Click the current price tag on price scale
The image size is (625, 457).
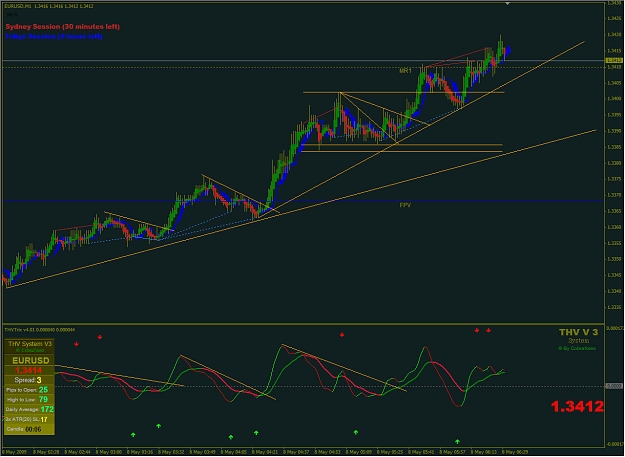point(614,61)
